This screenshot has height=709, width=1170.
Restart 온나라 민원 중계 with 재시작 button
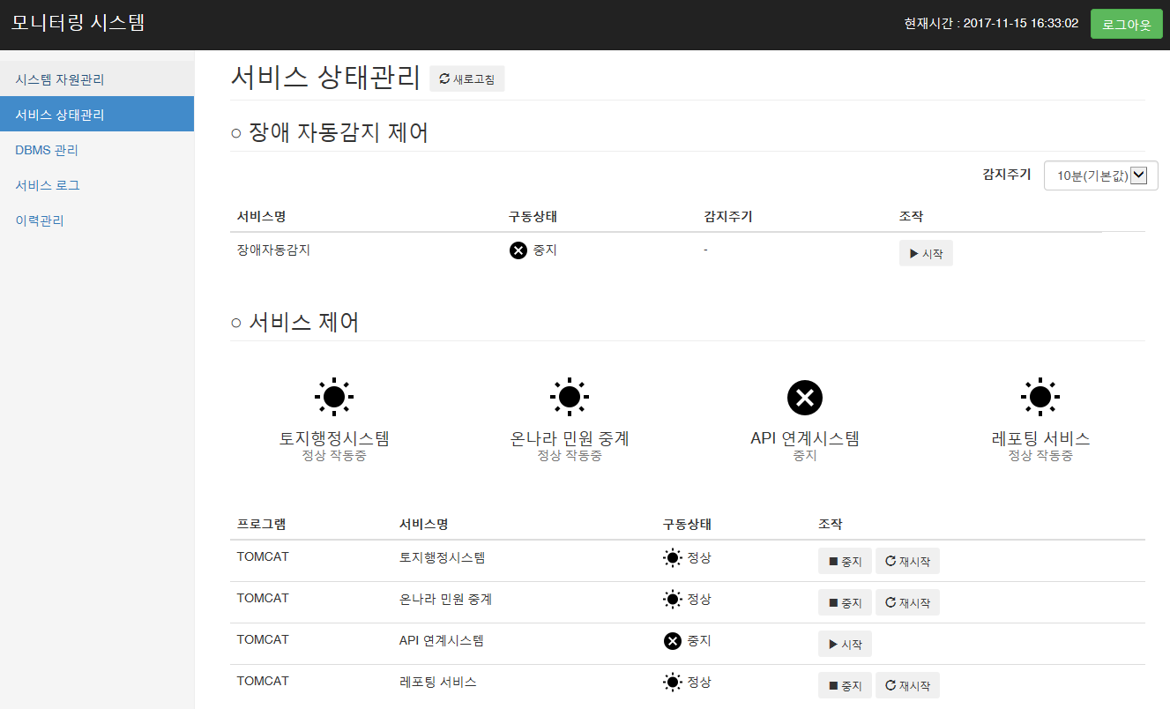(907, 603)
